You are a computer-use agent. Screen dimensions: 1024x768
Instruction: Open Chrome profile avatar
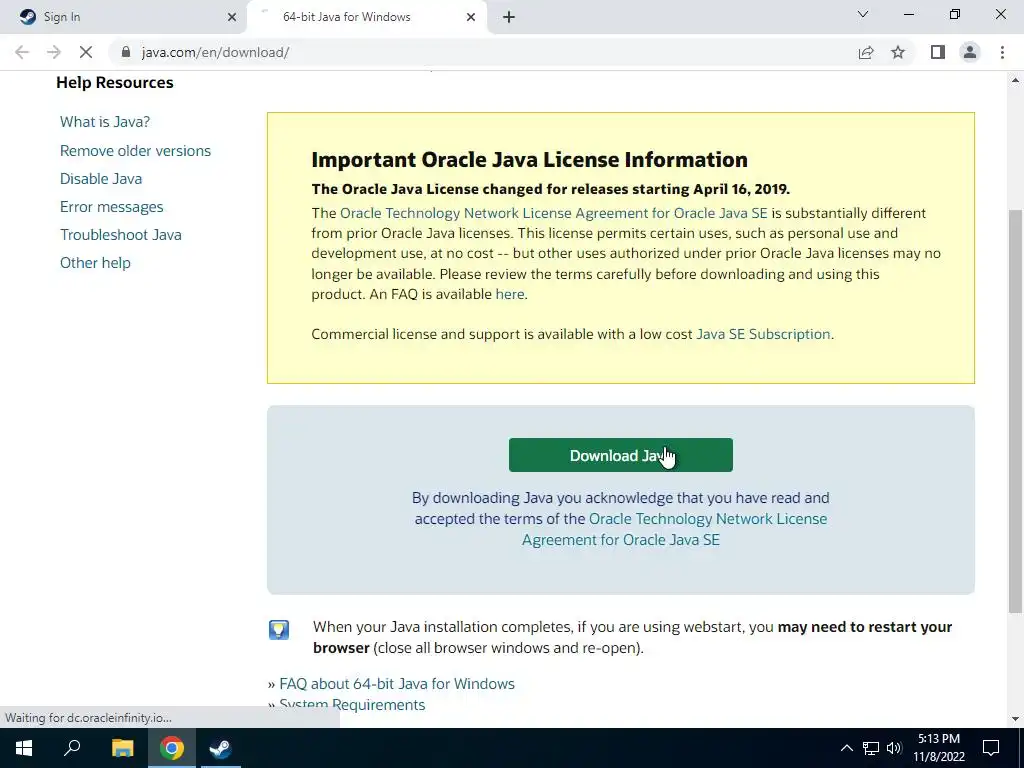coord(970,52)
